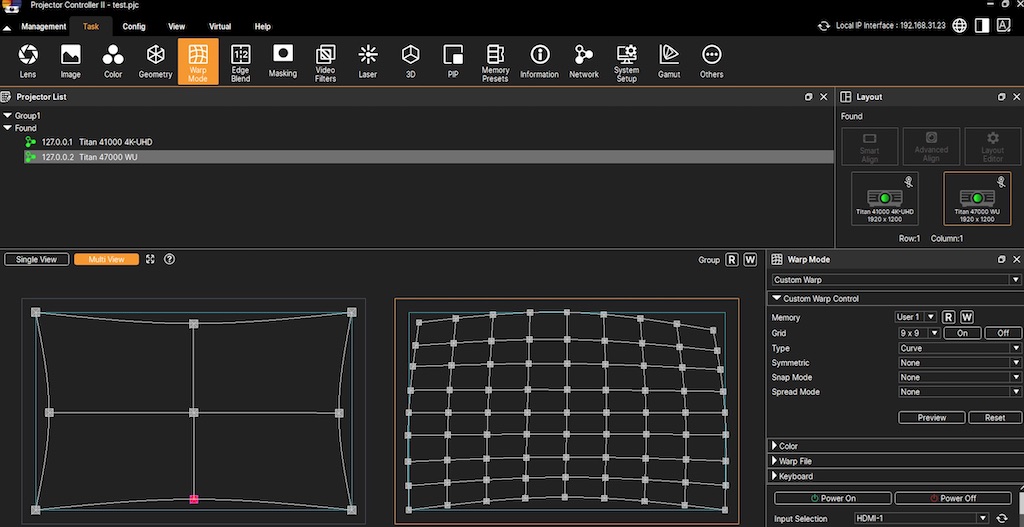1024x527 pixels.
Task: Open Memory Presets from toolbar
Action: 495,60
